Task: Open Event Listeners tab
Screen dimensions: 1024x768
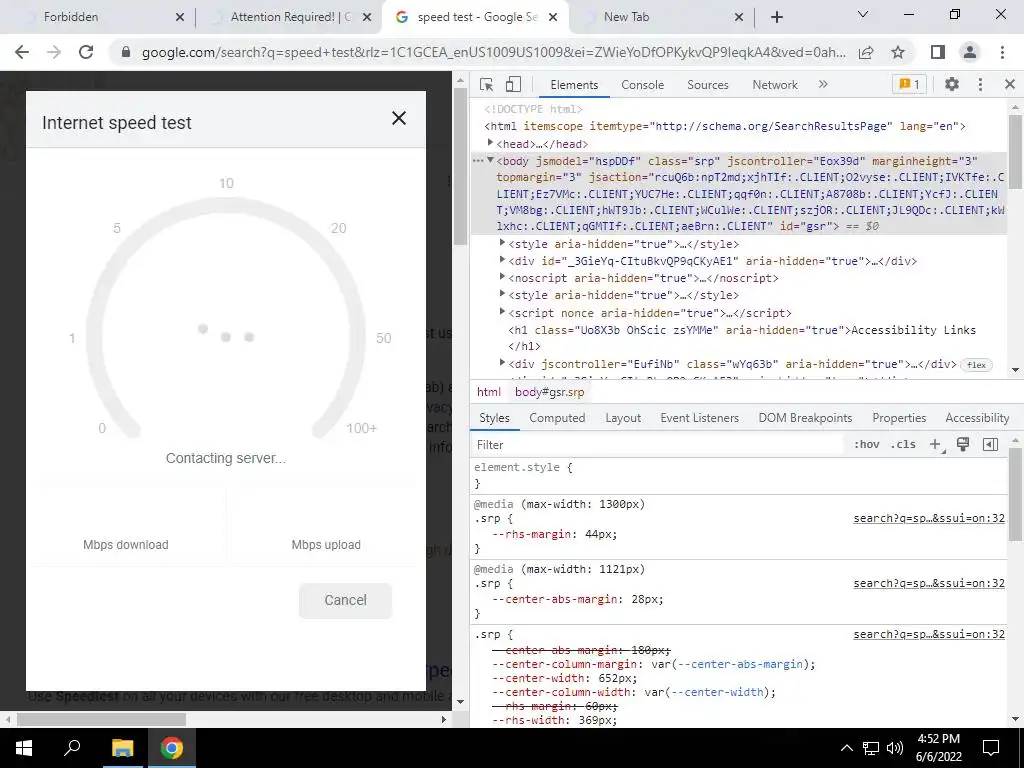Action: 699,418
